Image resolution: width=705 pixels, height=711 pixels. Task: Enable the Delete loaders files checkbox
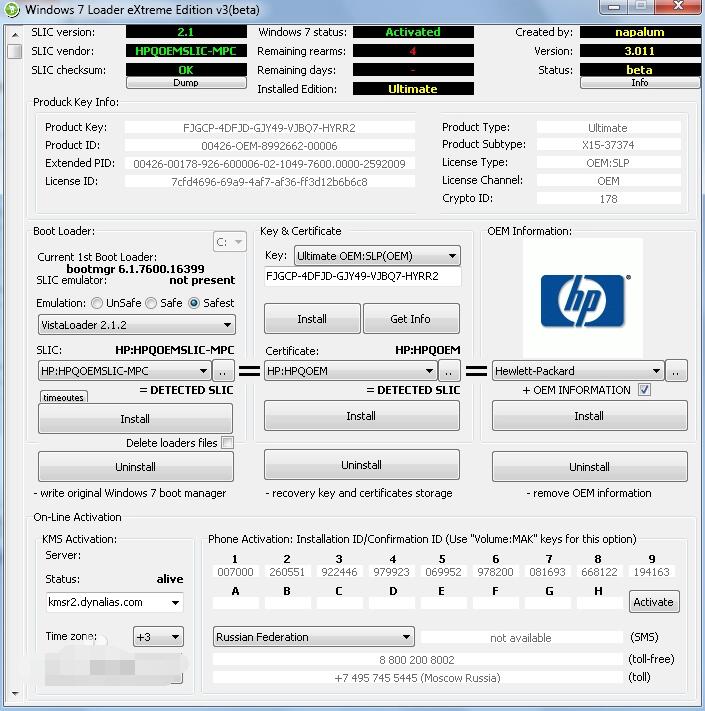click(x=227, y=443)
